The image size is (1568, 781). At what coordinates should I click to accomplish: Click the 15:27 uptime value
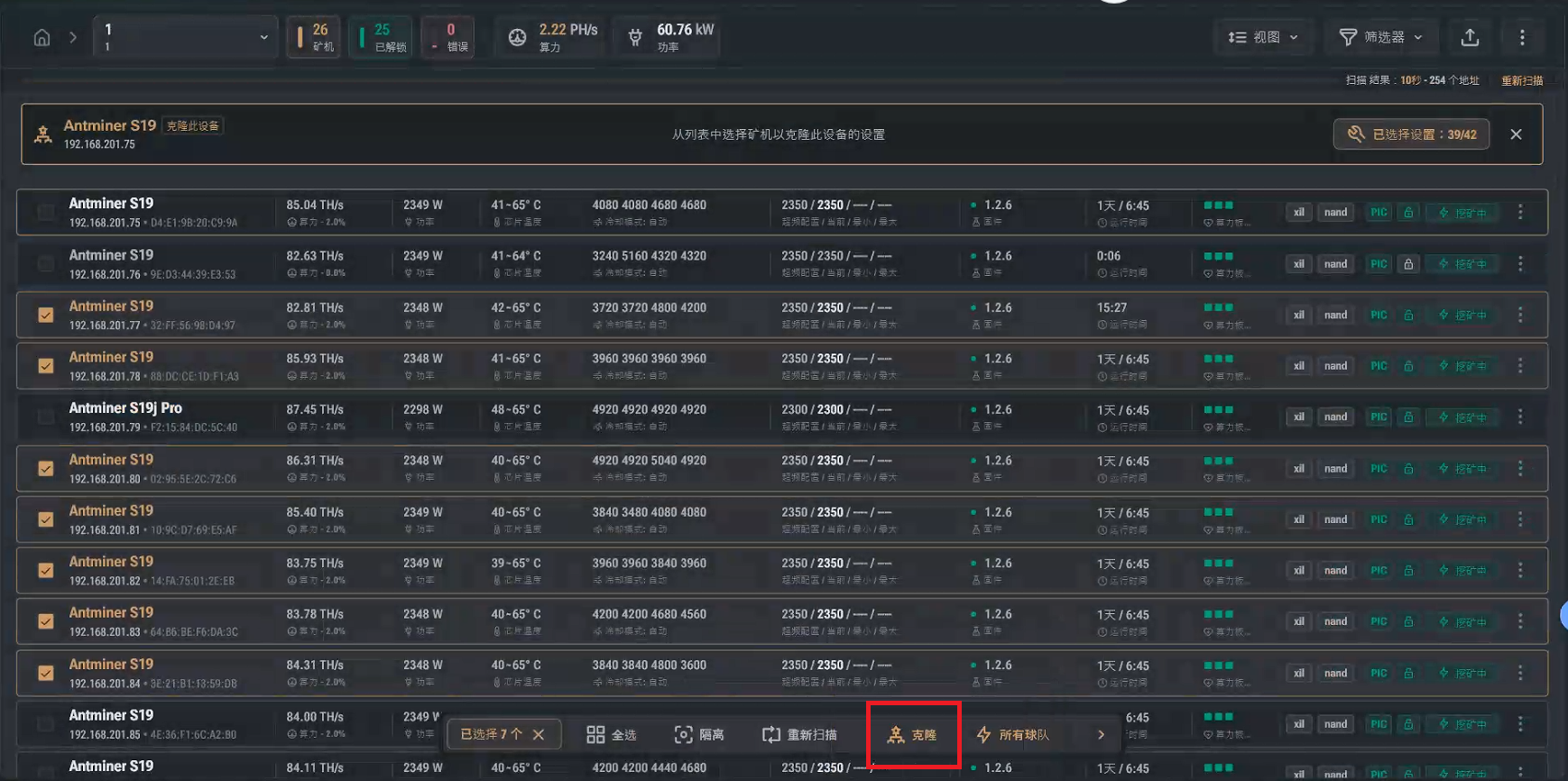coord(1111,308)
